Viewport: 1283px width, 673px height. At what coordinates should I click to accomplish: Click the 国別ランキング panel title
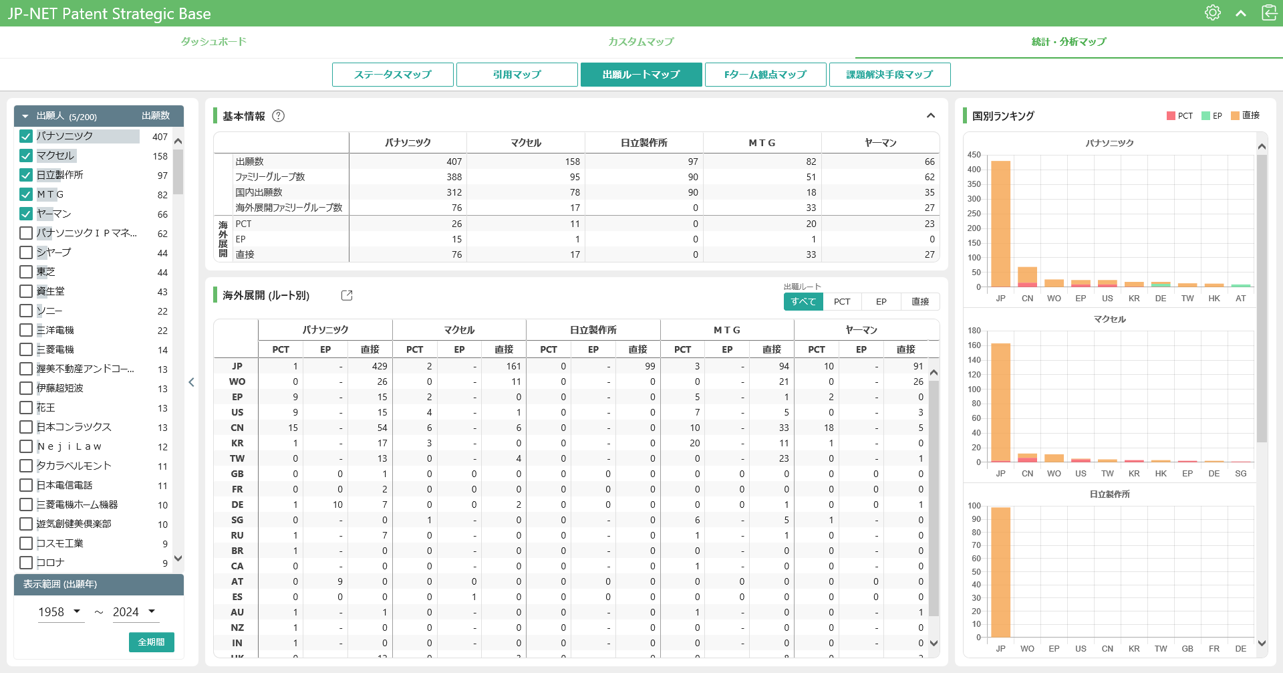click(x=1003, y=116)
